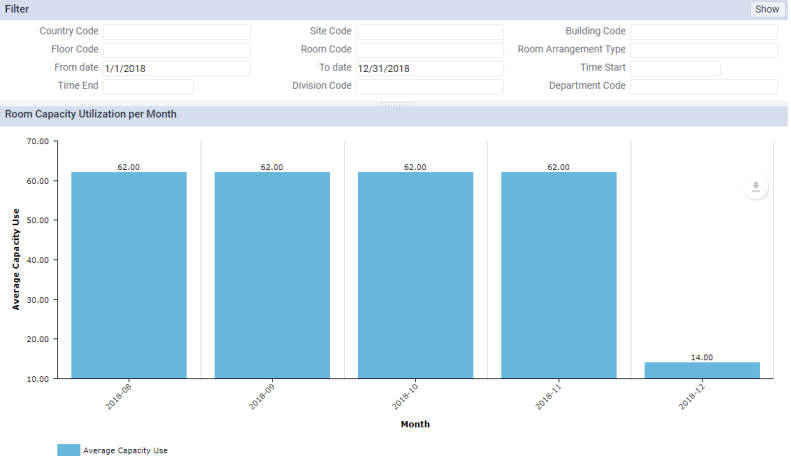Focus the Floor Code field
The width and height of the screenshot is (791, 463).
[x=176, y=50]
